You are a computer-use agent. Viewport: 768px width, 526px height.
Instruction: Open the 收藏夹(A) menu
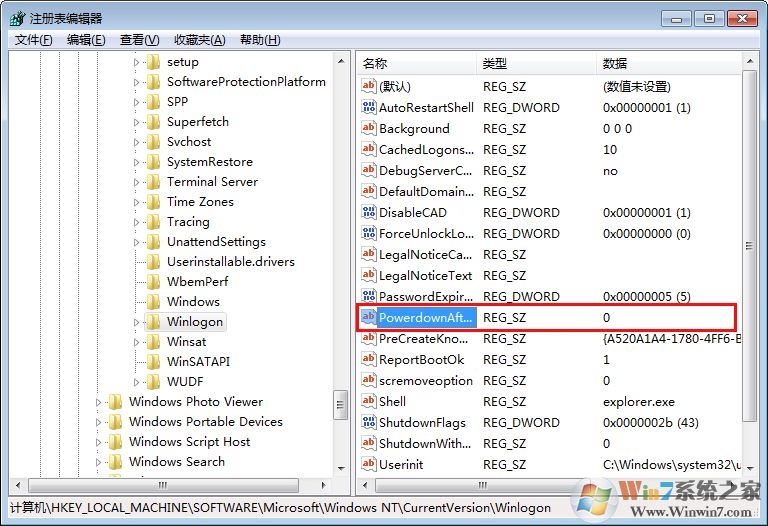[x=200, y=40]
